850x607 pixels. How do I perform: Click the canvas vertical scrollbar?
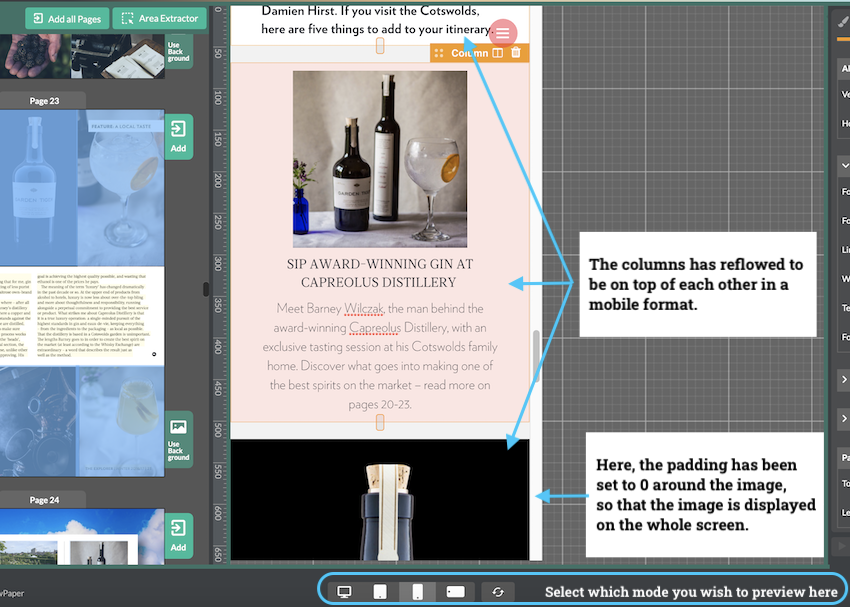(537, 356)
